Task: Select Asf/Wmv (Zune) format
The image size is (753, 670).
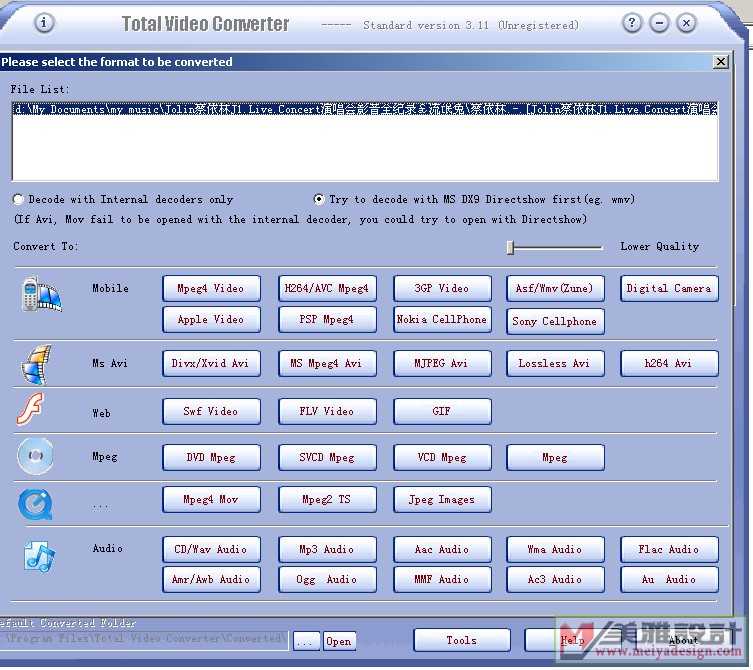Action: click(x=555, y=288)
